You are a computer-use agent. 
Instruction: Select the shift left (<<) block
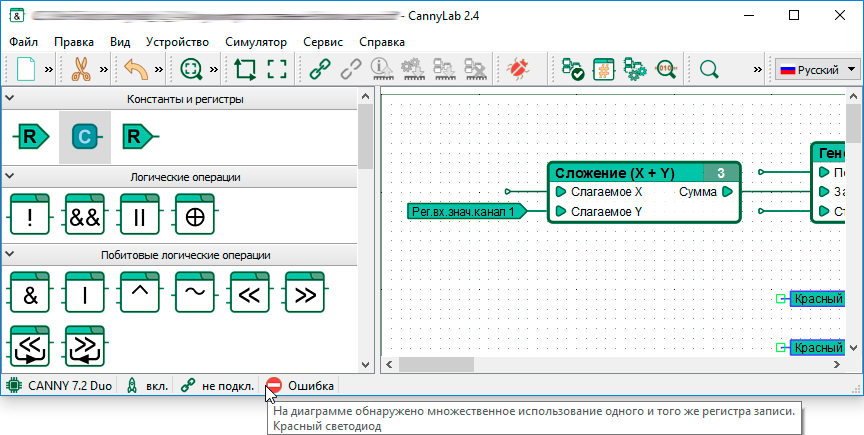point(250,293)
